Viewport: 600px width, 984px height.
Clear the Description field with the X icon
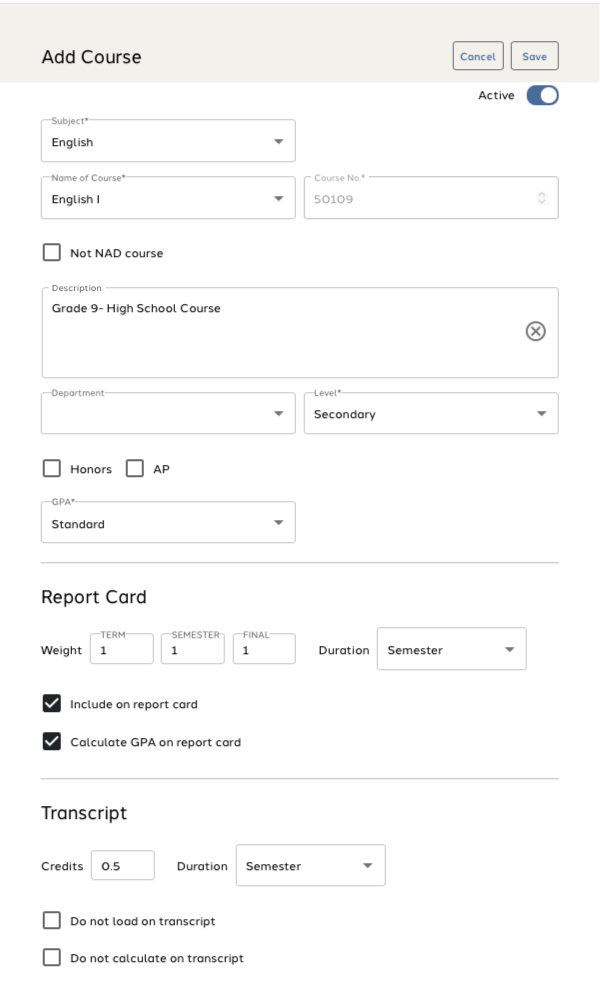pos(535,333)
